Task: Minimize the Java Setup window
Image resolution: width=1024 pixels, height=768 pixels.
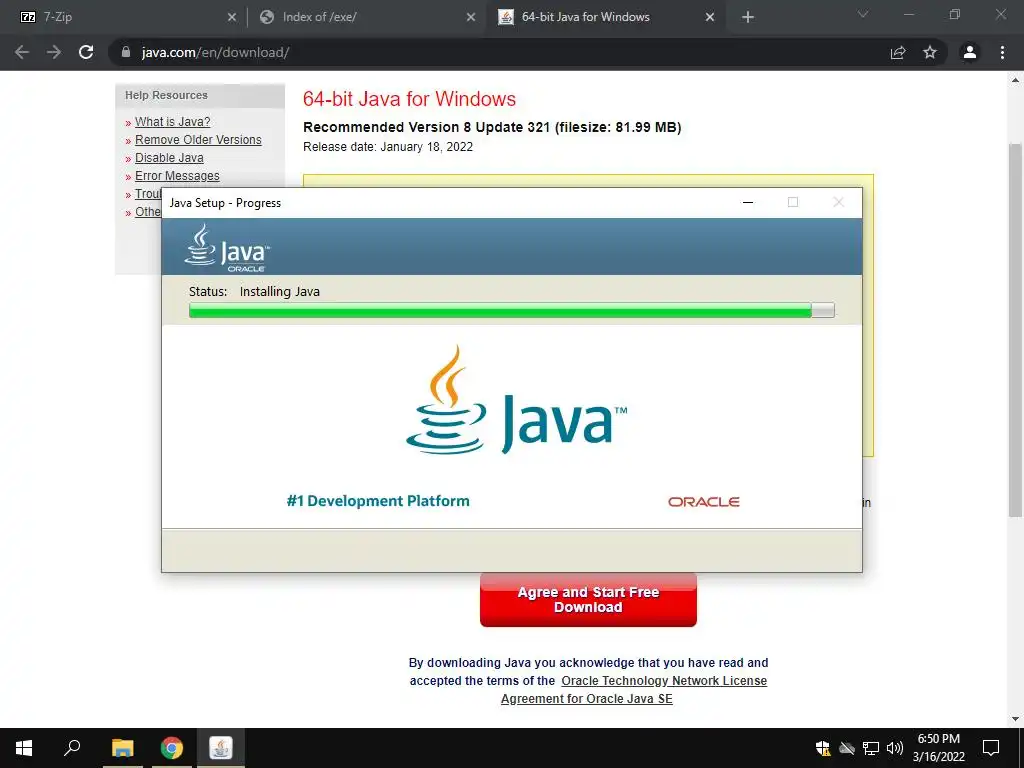Action: pos(748,202)
